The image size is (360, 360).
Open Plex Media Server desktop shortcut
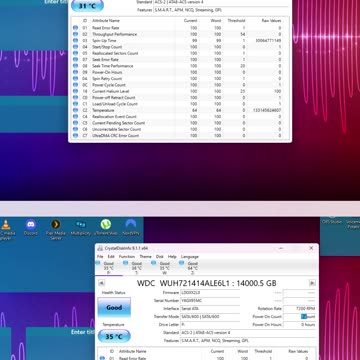pos(56,229)
